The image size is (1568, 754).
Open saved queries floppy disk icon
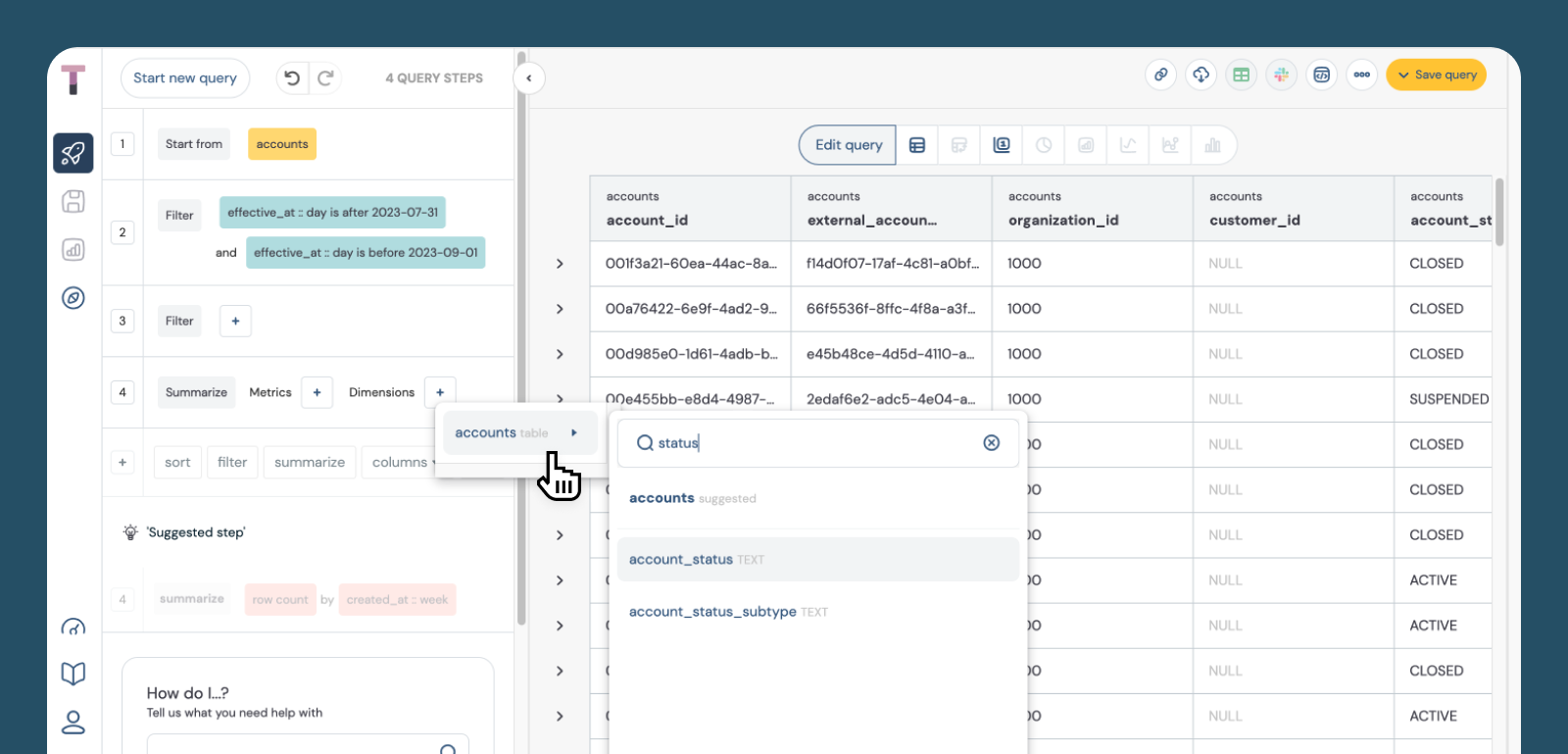(x=73, y=201)
